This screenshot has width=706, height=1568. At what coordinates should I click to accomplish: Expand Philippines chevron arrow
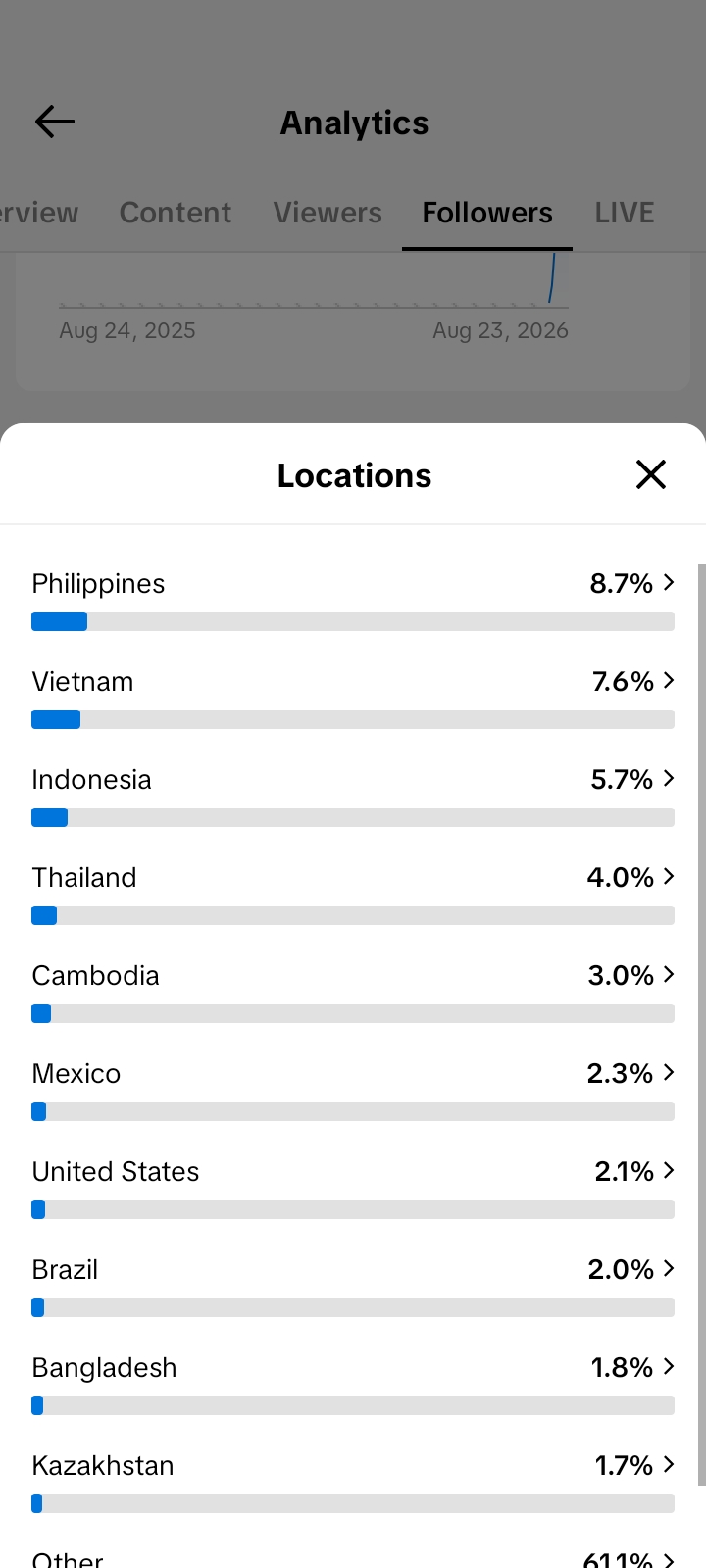click(669, 582)
